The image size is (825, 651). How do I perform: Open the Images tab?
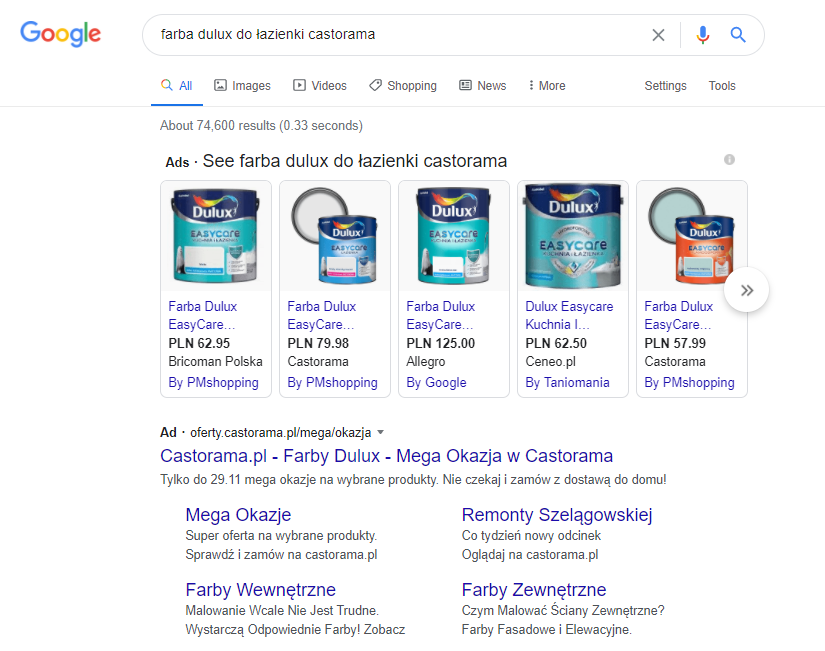242,86
